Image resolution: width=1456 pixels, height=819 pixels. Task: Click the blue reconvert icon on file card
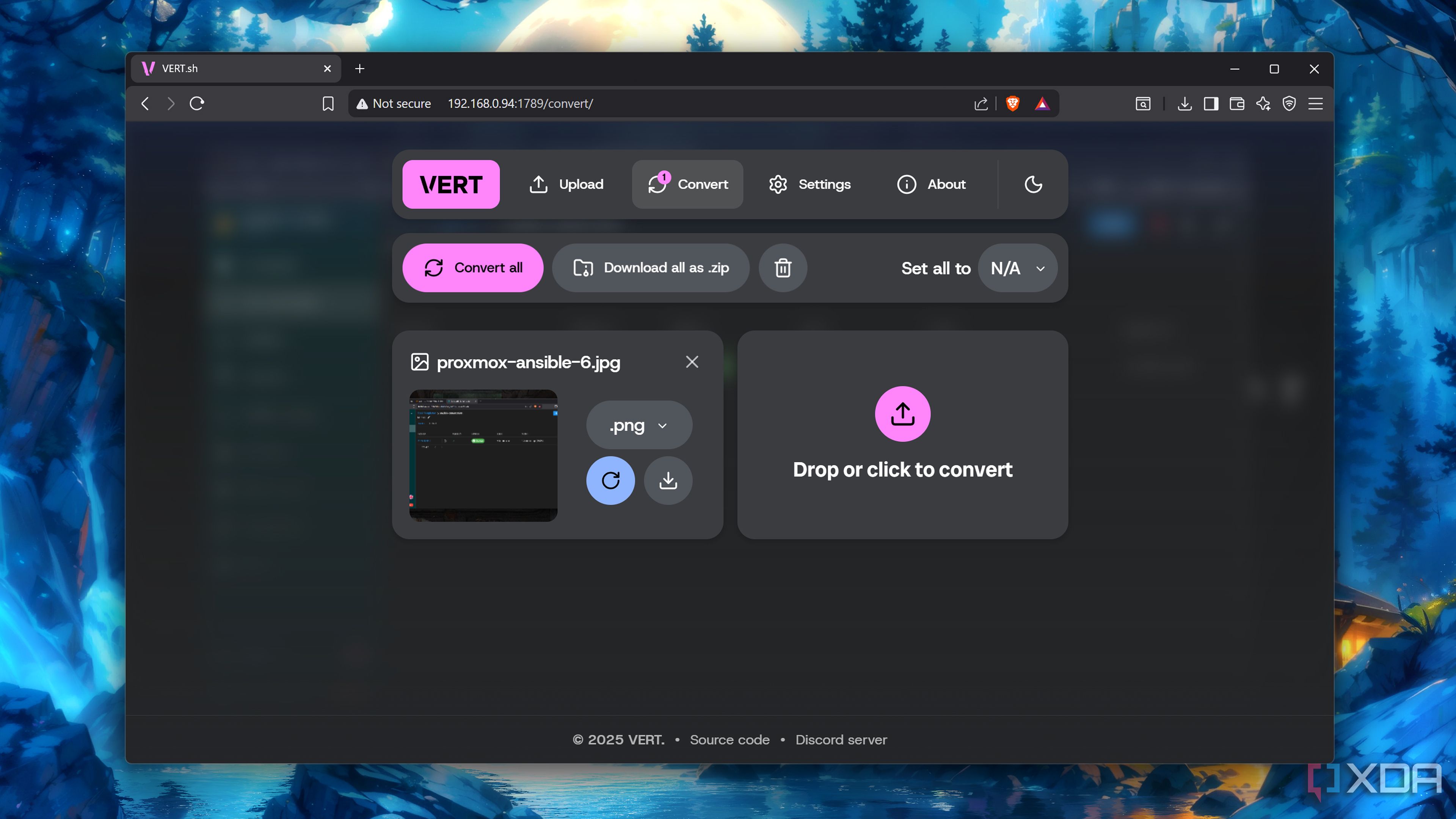click(x=610, y=480)
